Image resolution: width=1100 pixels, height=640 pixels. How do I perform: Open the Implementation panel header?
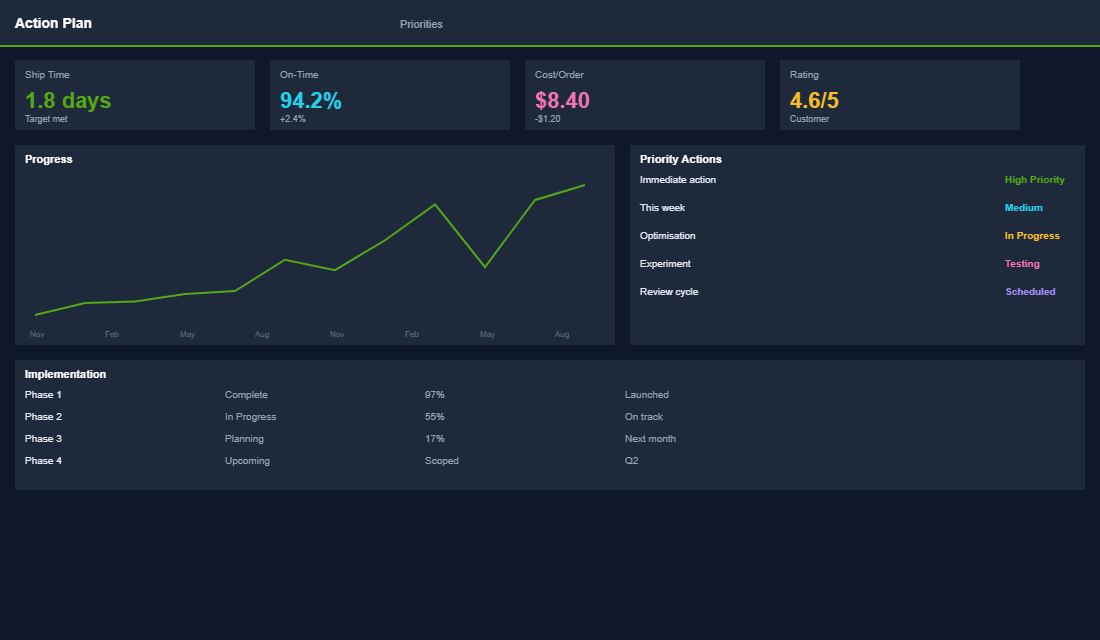[x=65, y=373]
